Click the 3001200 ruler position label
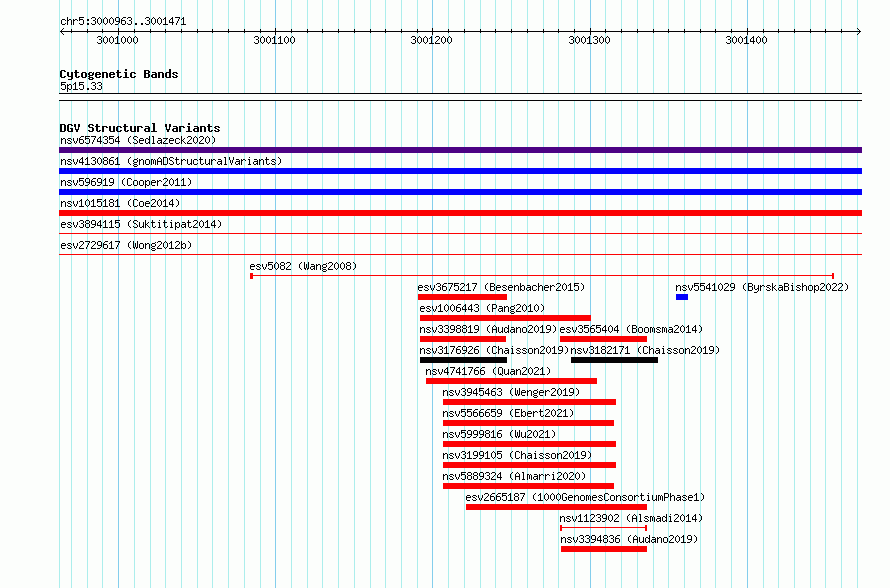890x588 pixels. click(x=431, y=40)
